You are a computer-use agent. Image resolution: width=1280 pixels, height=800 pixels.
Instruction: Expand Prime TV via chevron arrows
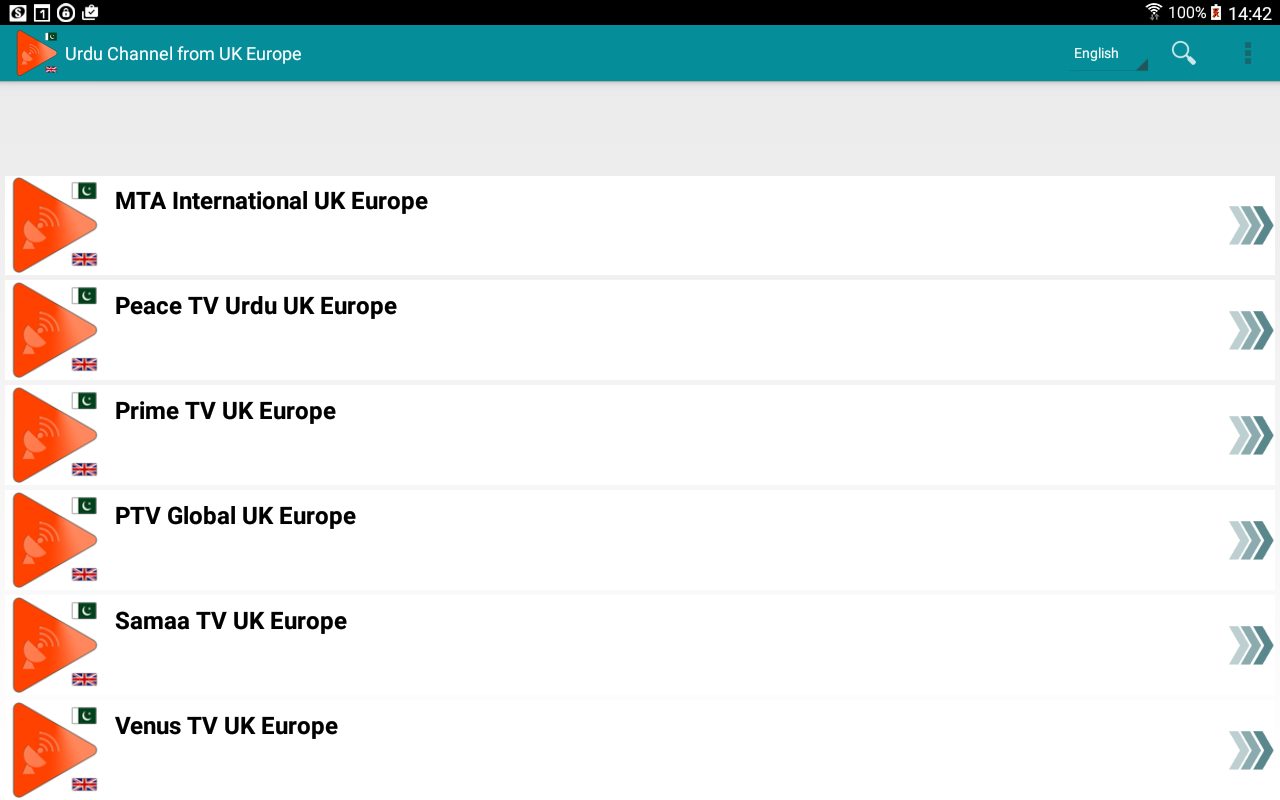click(x=1250, y=435)
